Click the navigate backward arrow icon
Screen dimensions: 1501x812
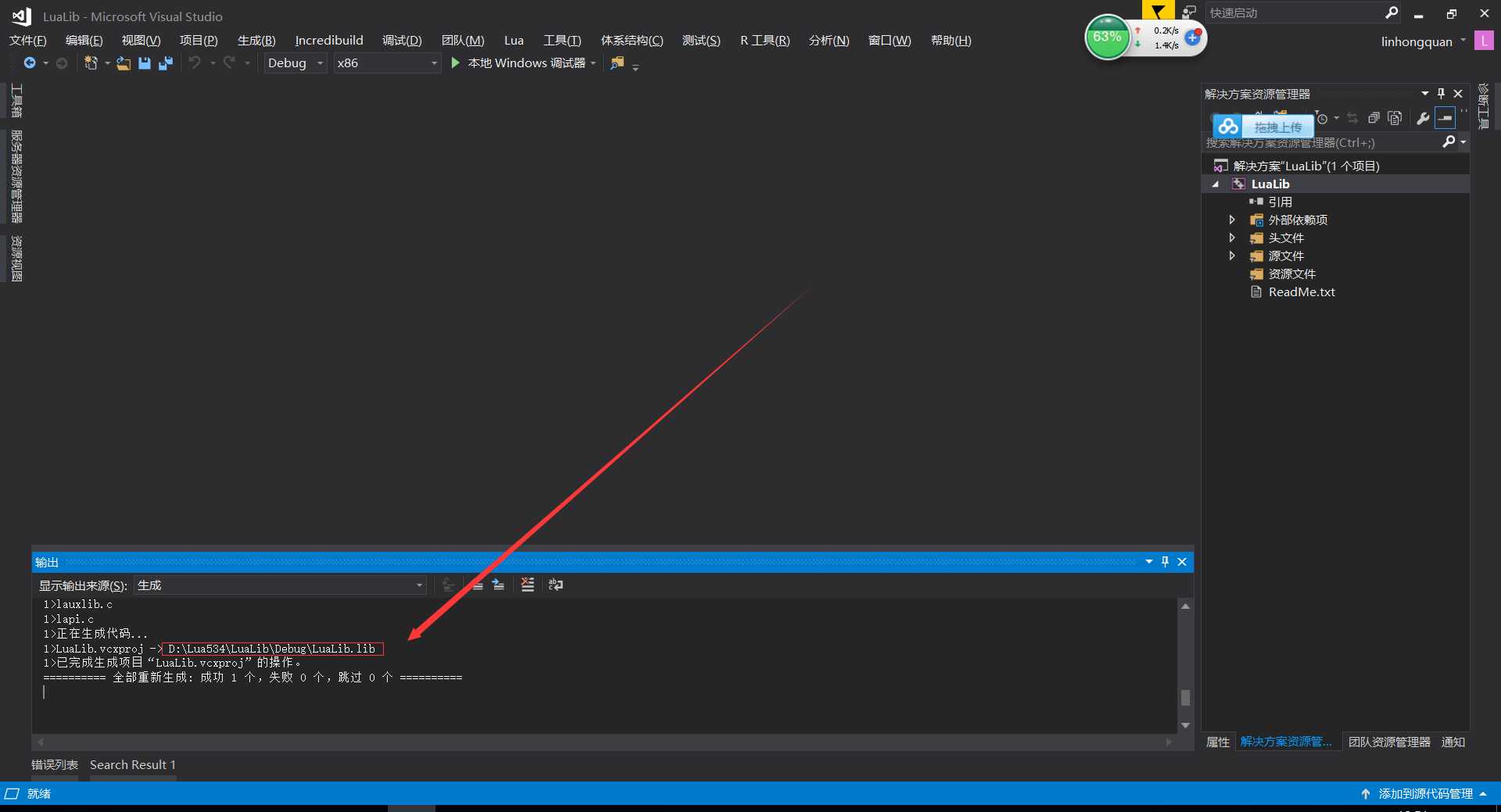click(x=30, y=63)
